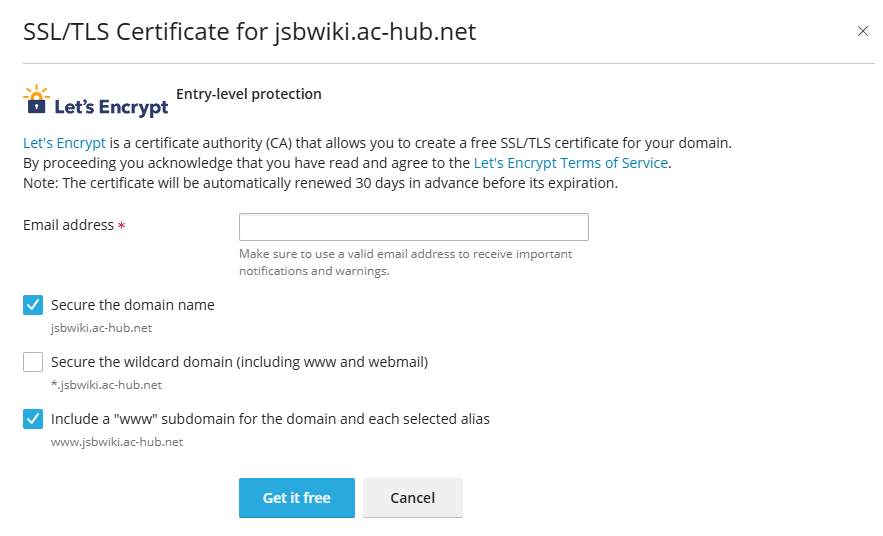Click the Include a "www" subdomain label text
883x536 pixels.
click(270, 419)
